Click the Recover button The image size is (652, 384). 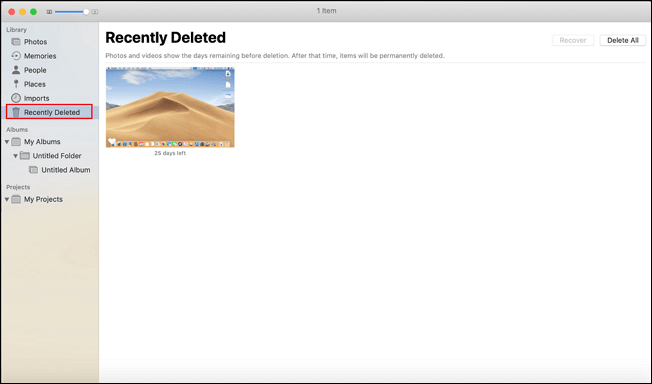pyautogui.click(x=573, y=40)
